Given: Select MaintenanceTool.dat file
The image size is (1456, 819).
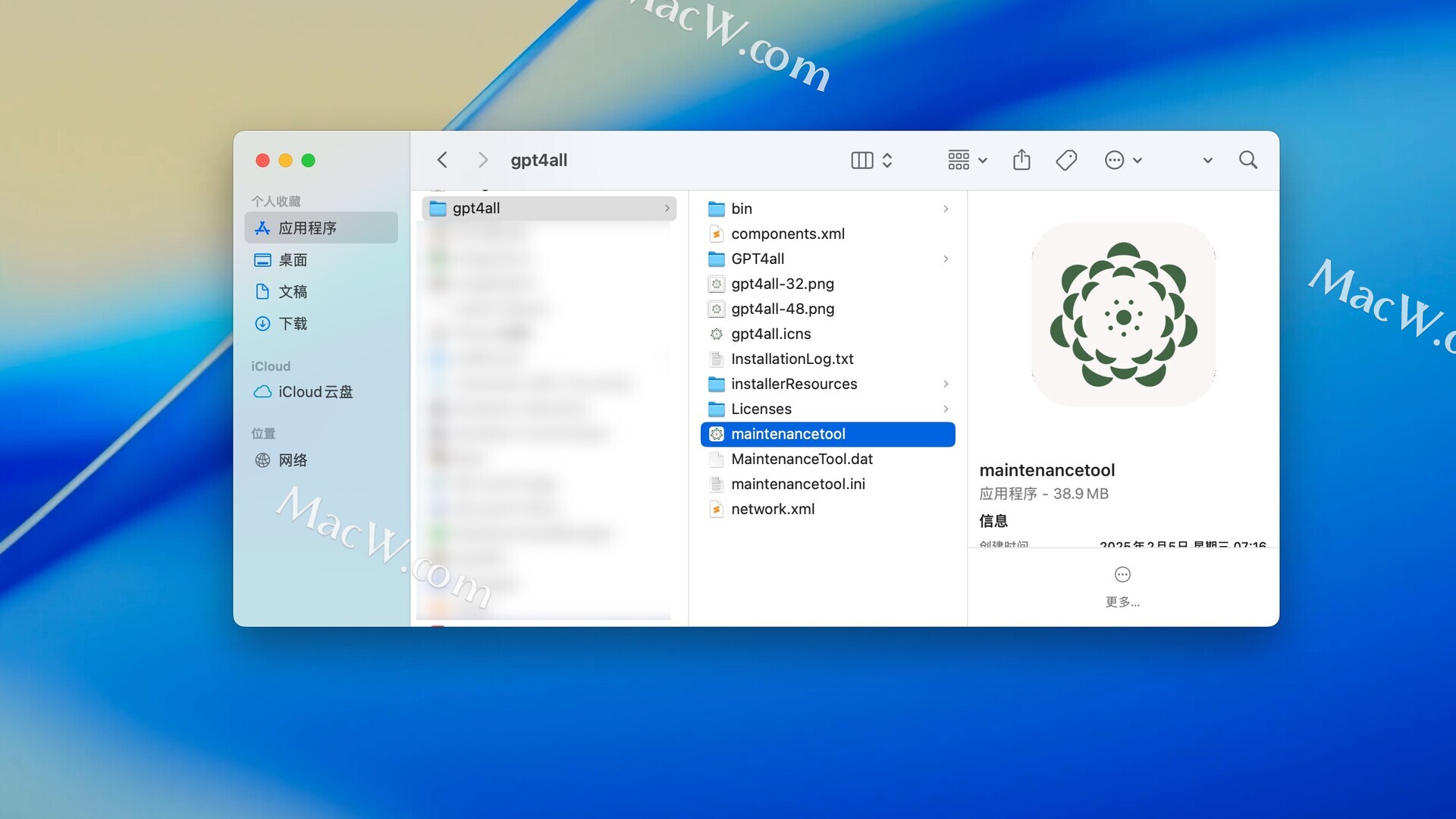Looking at the screenshot, I should 828,459.
